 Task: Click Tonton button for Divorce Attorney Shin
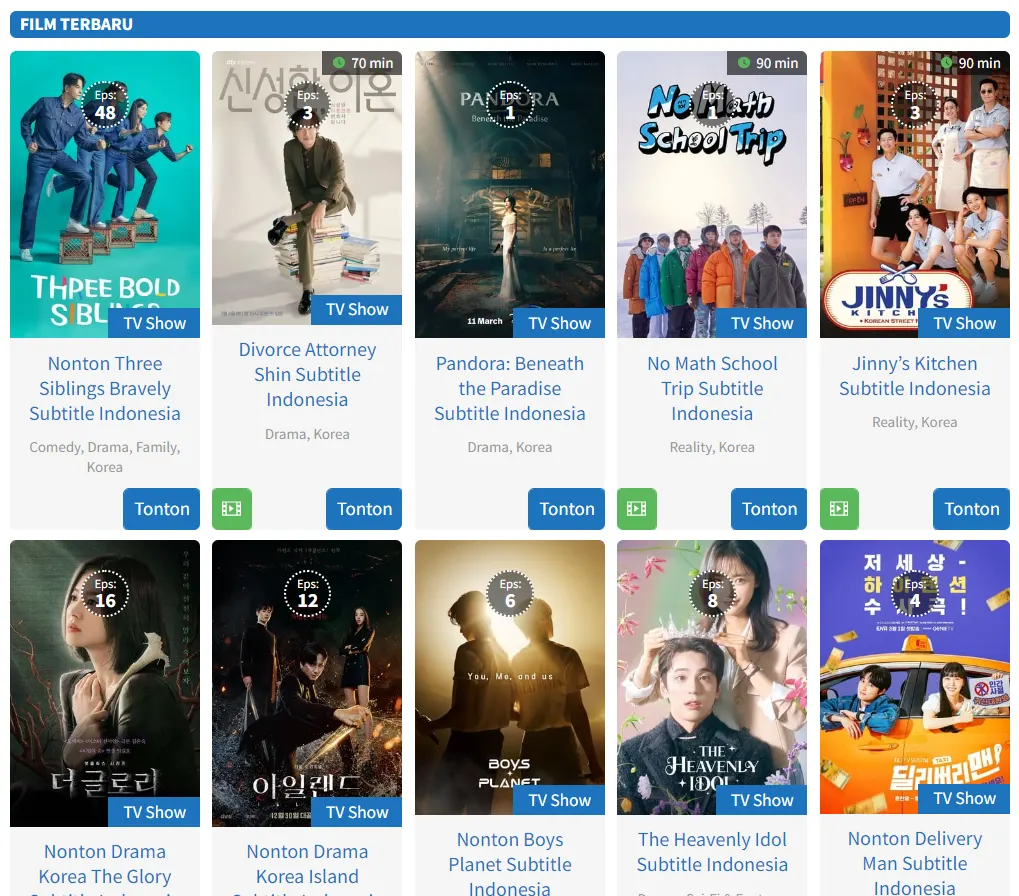point(364,509)
